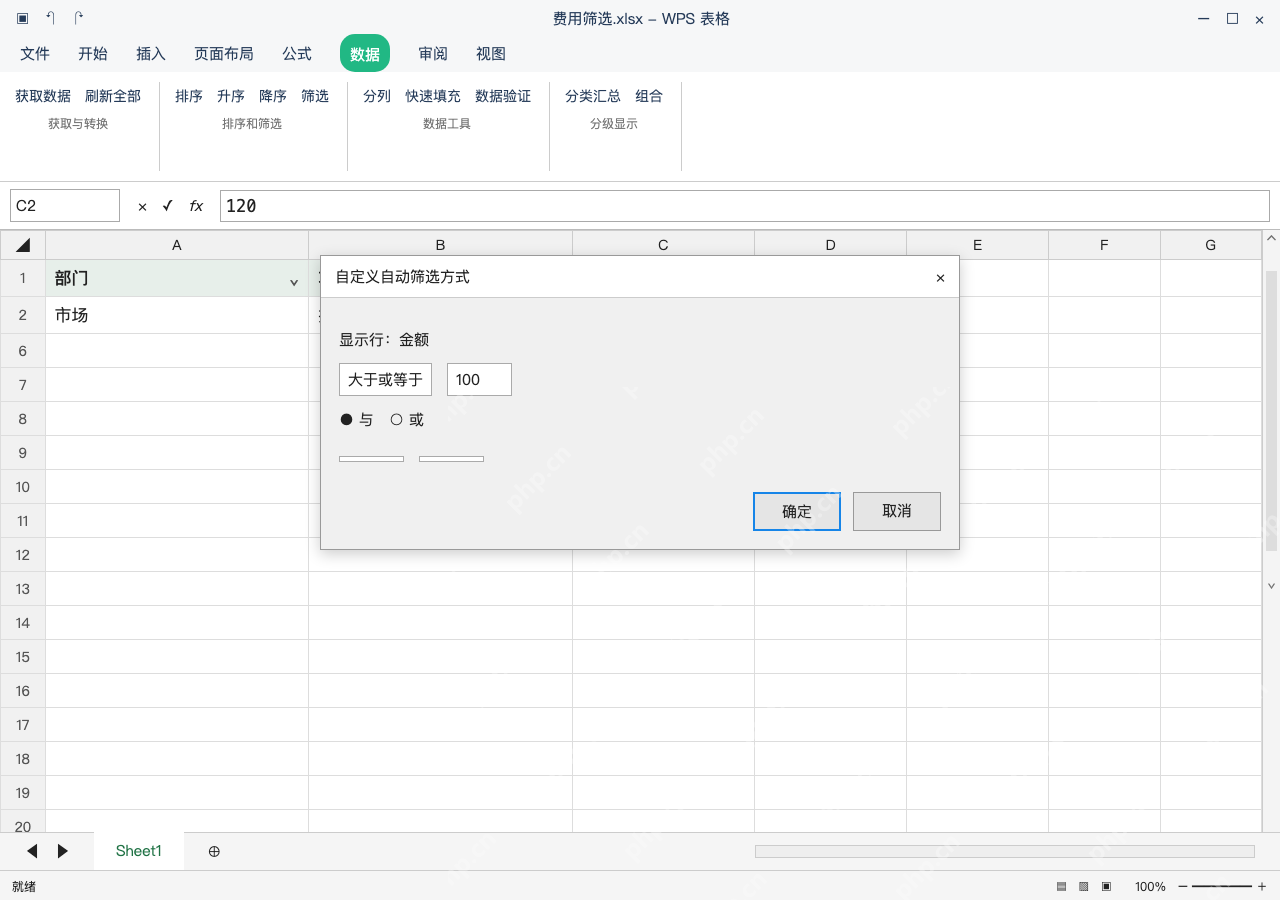Open the second condition operator dropdown
The height and width of the screenshot is (900, 1280).
pyautogui.click(x=371, y=459)
